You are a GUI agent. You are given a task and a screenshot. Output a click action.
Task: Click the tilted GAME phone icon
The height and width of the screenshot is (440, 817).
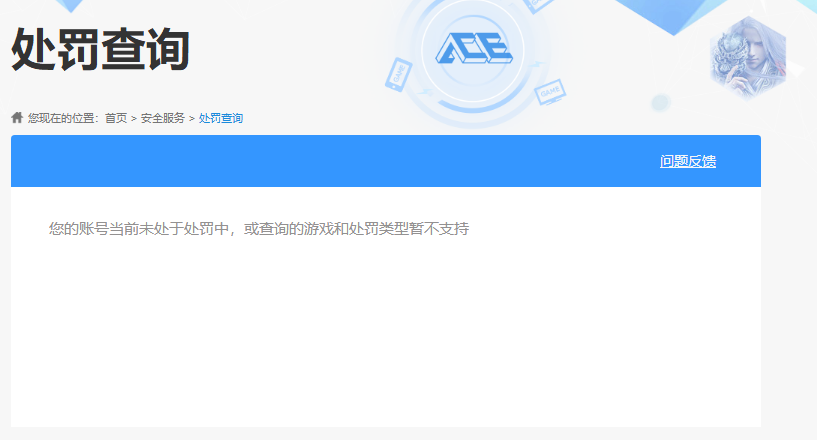click(x=399, y=75)
